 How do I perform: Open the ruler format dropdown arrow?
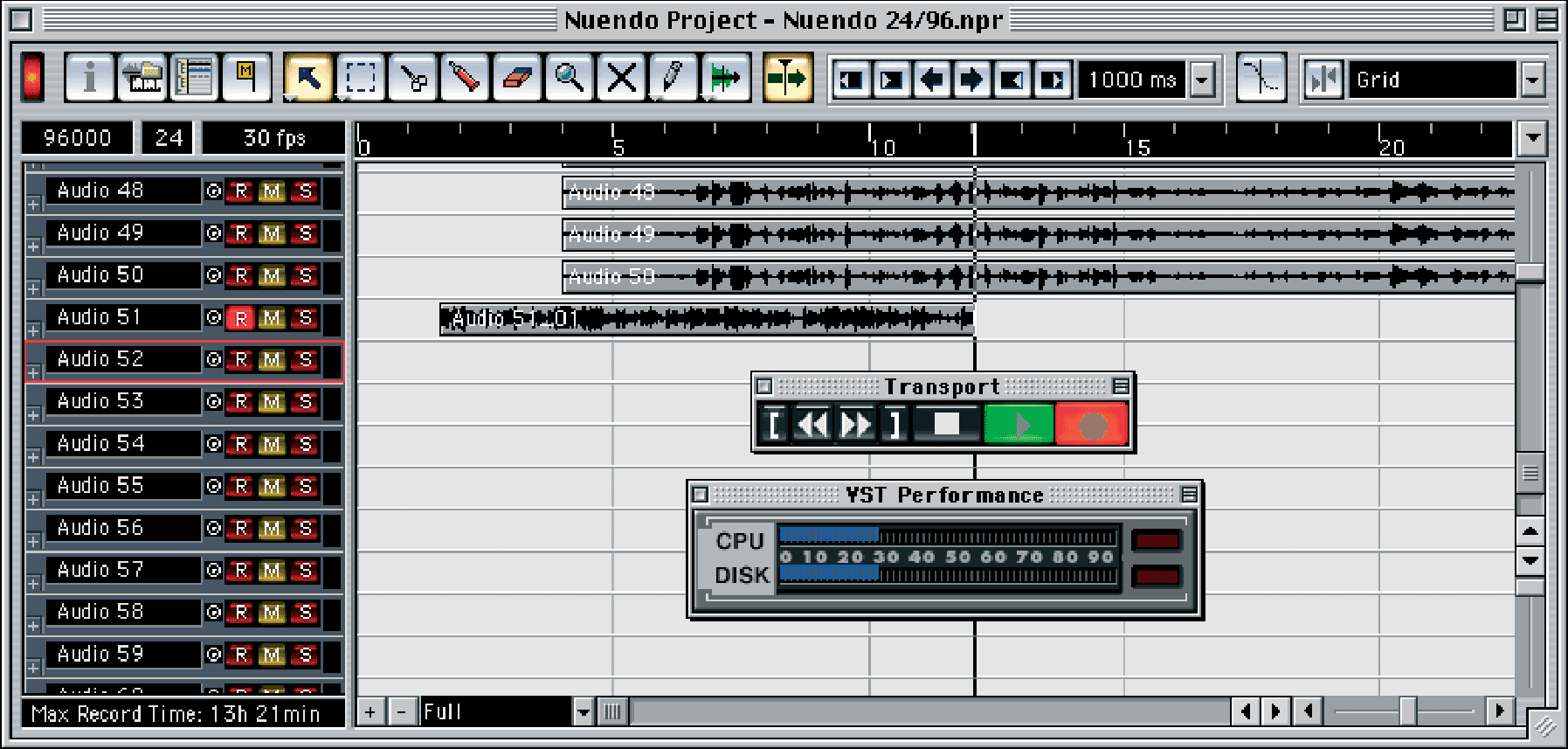tap(1532, 138)
